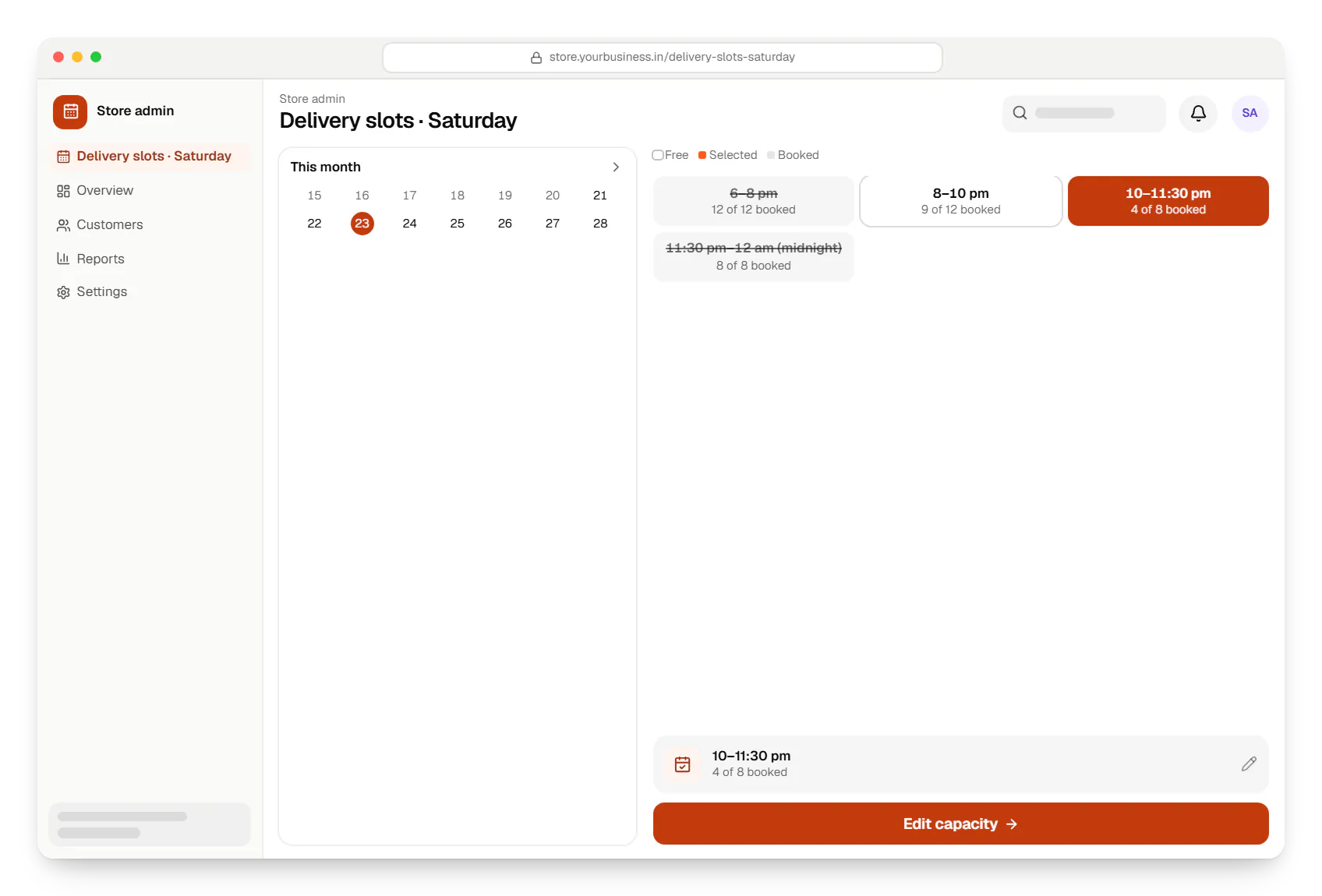This screenshot has height=896, width=1322.
Task: Click the lock icon in address bar
Action: [x=536, y=58]
